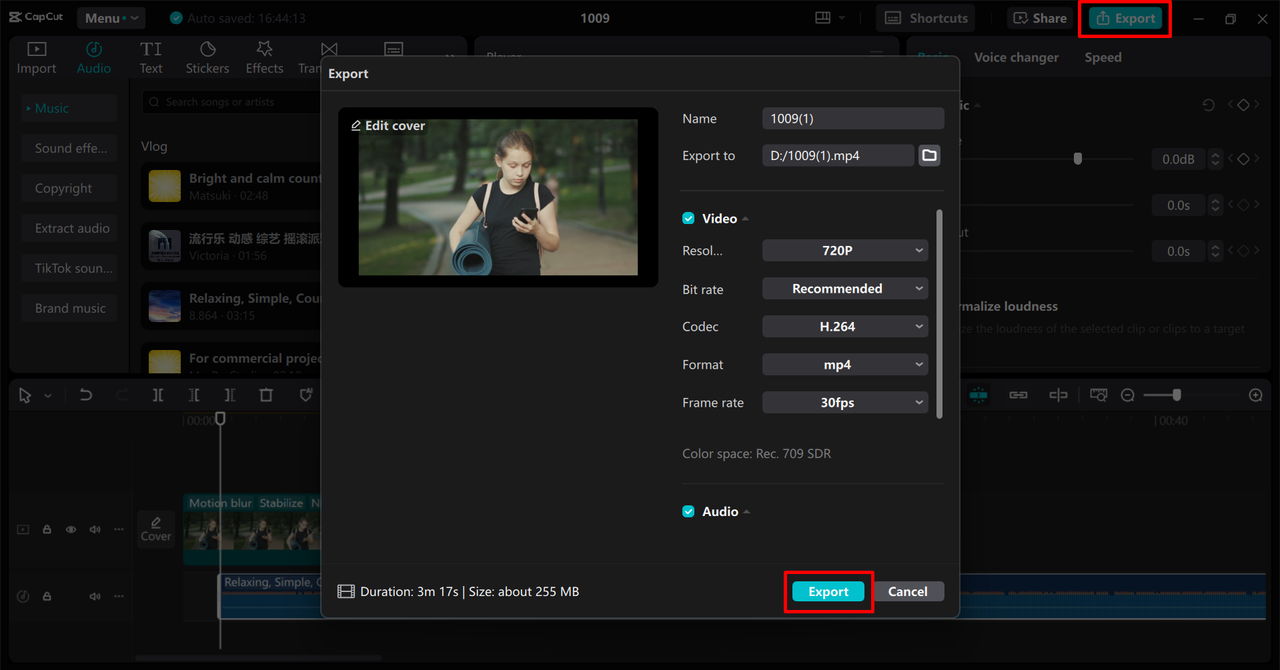Open the Text tool panel
This screenshot has width=1280, height=670.
tap(151, 58)
